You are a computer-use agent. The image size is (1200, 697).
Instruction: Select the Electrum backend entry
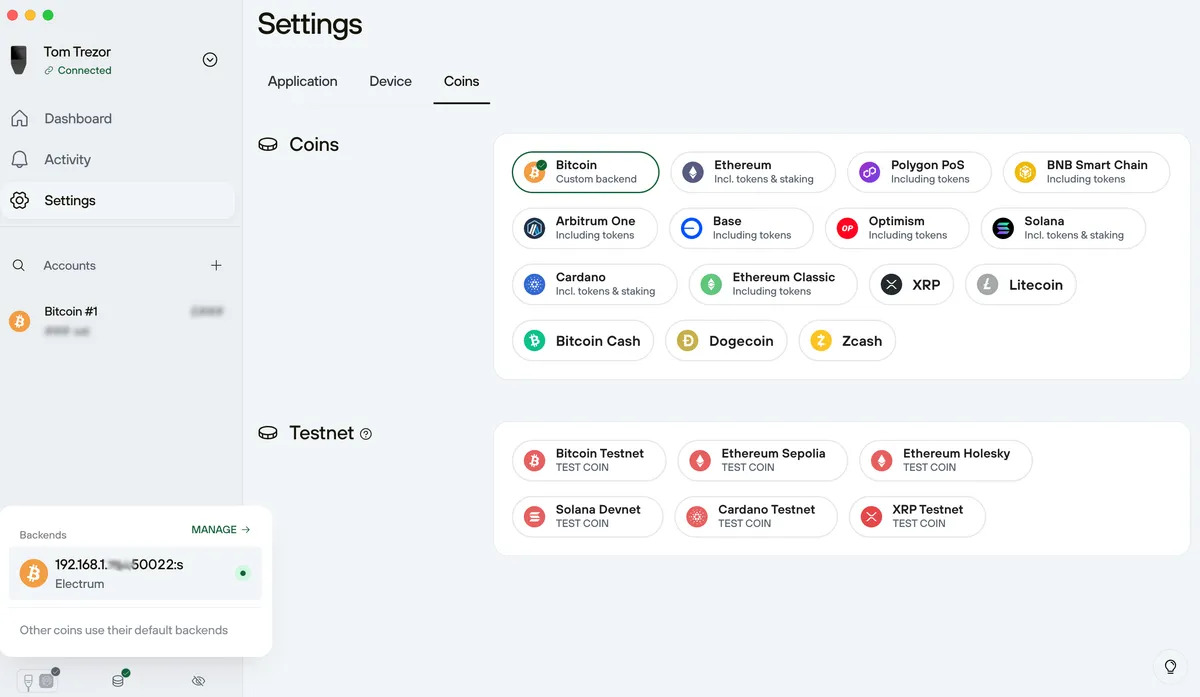[x=135, y=573]
